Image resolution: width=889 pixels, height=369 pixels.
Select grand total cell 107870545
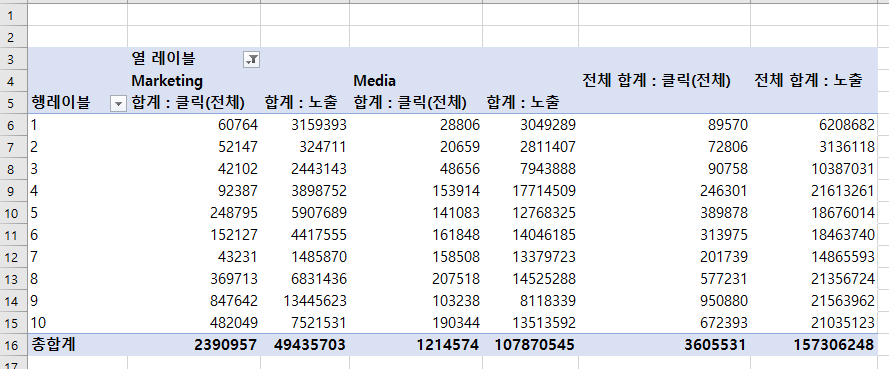click(x=531, y=345)
